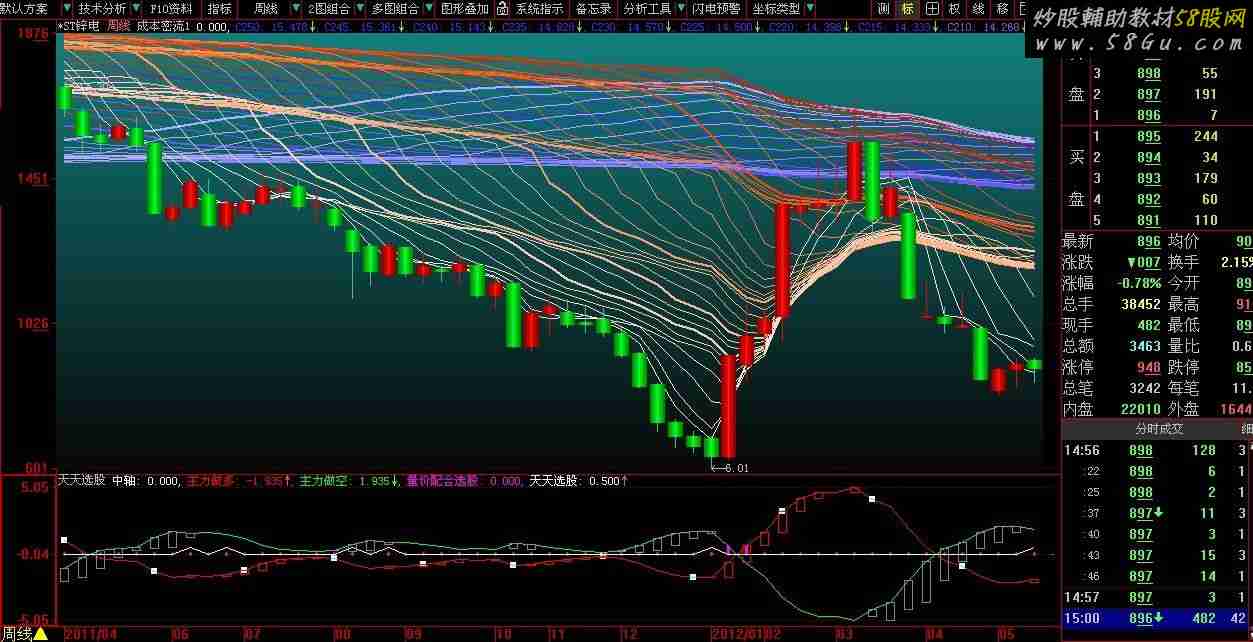Click the 2011/04 date on the time axis

[x=90, y=633]
